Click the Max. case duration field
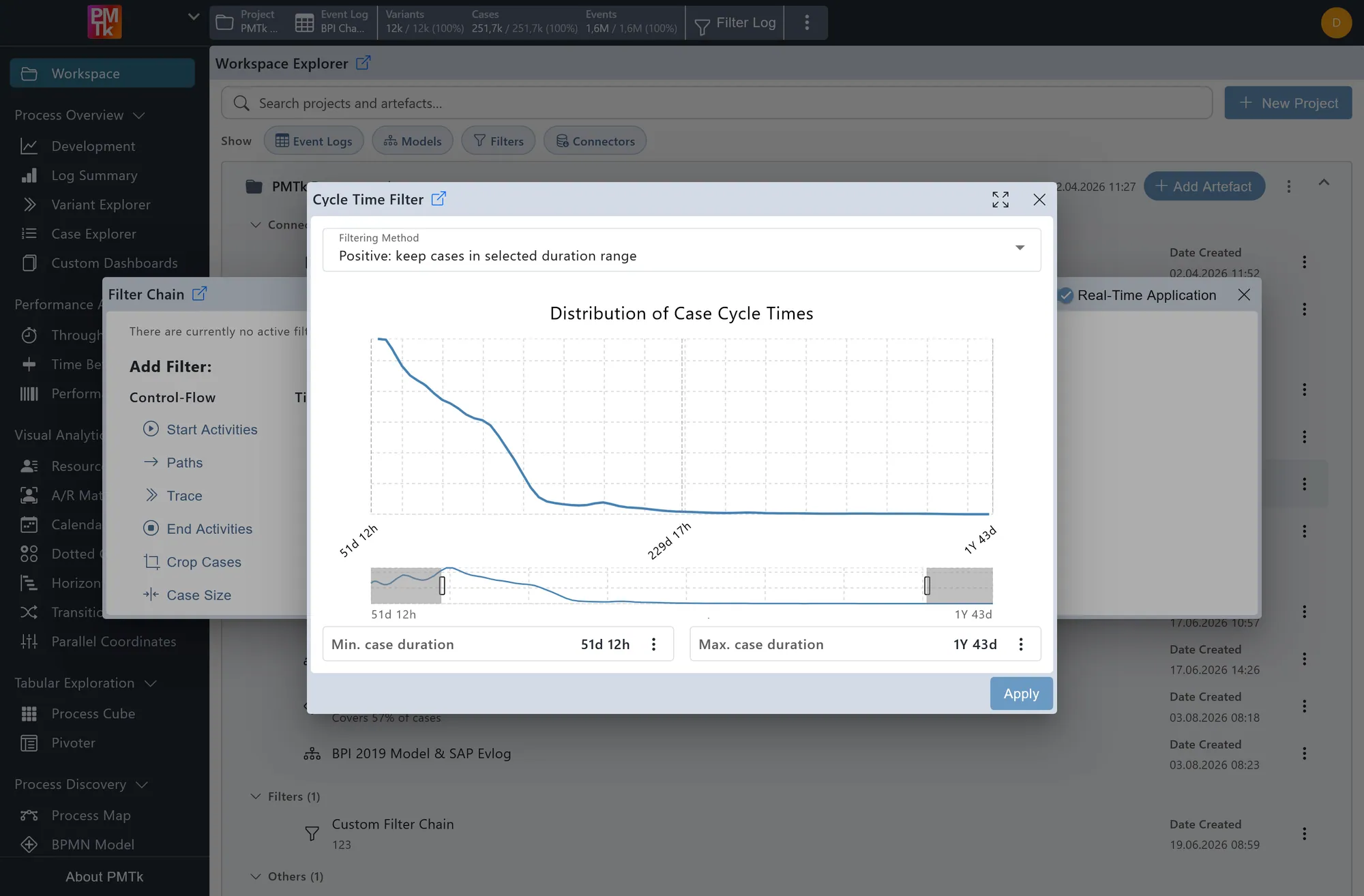The width and height of the screenshot is (1364, 896). [865, 644]
